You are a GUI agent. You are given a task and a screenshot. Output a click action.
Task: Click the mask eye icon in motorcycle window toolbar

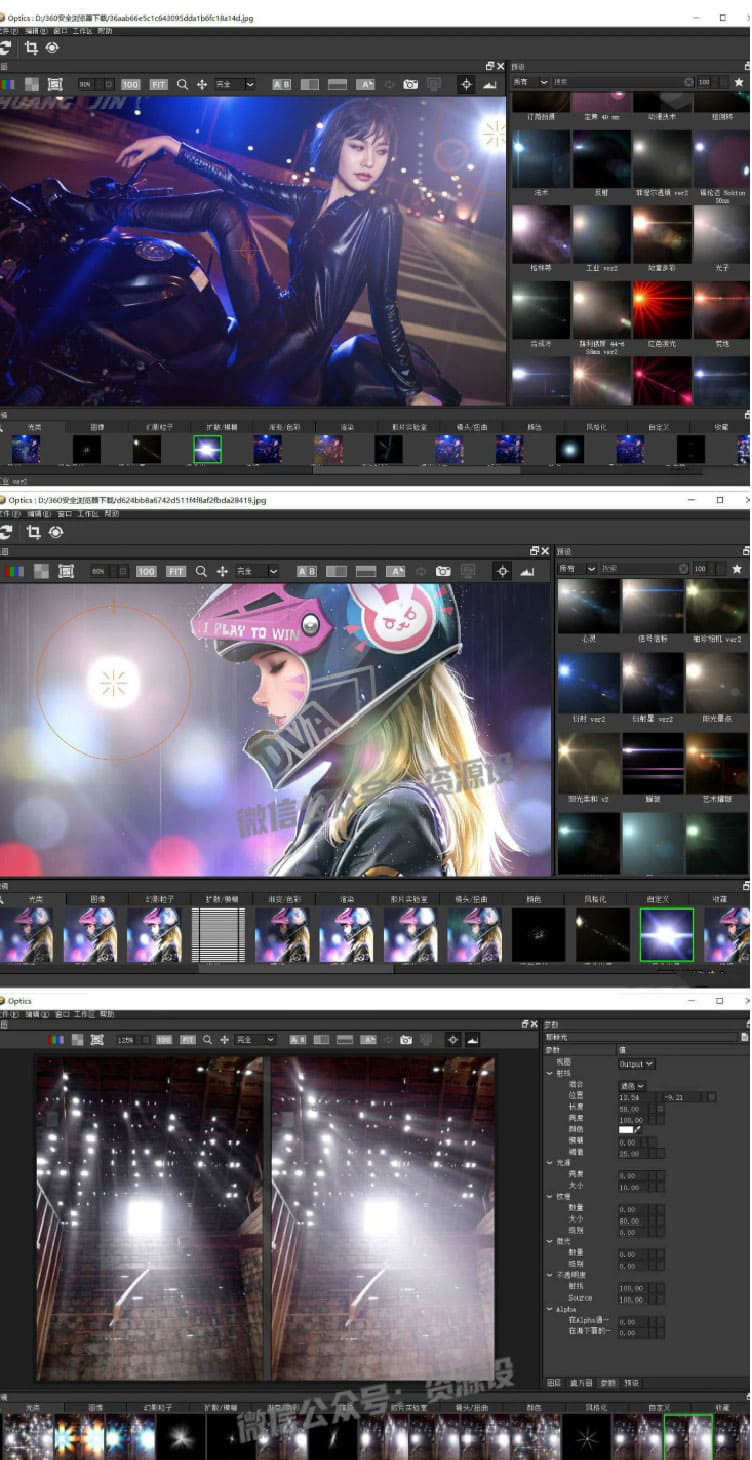pos(52,47)
